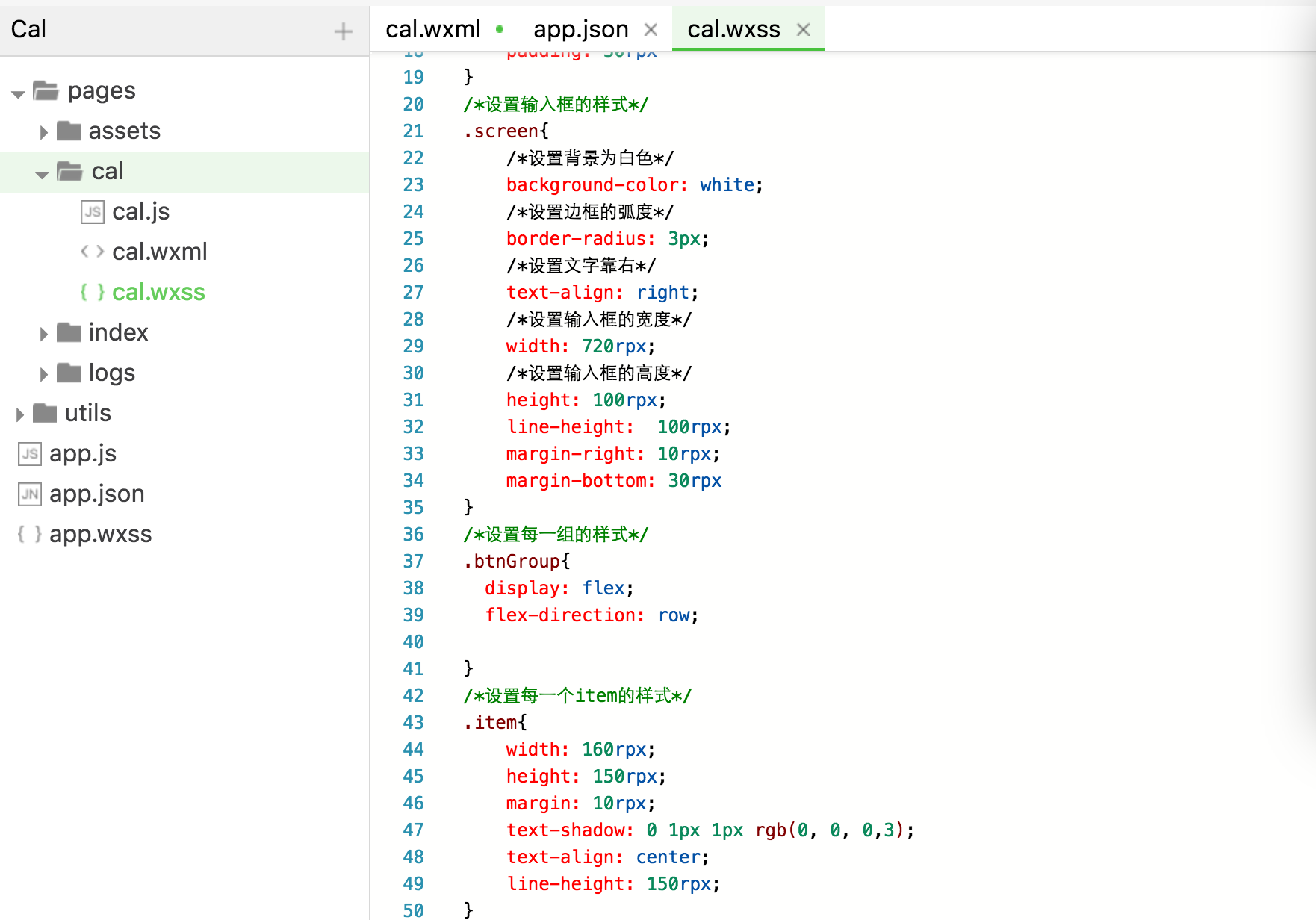
Task: Open cal.js in the file tree
Action: point(141,212)
